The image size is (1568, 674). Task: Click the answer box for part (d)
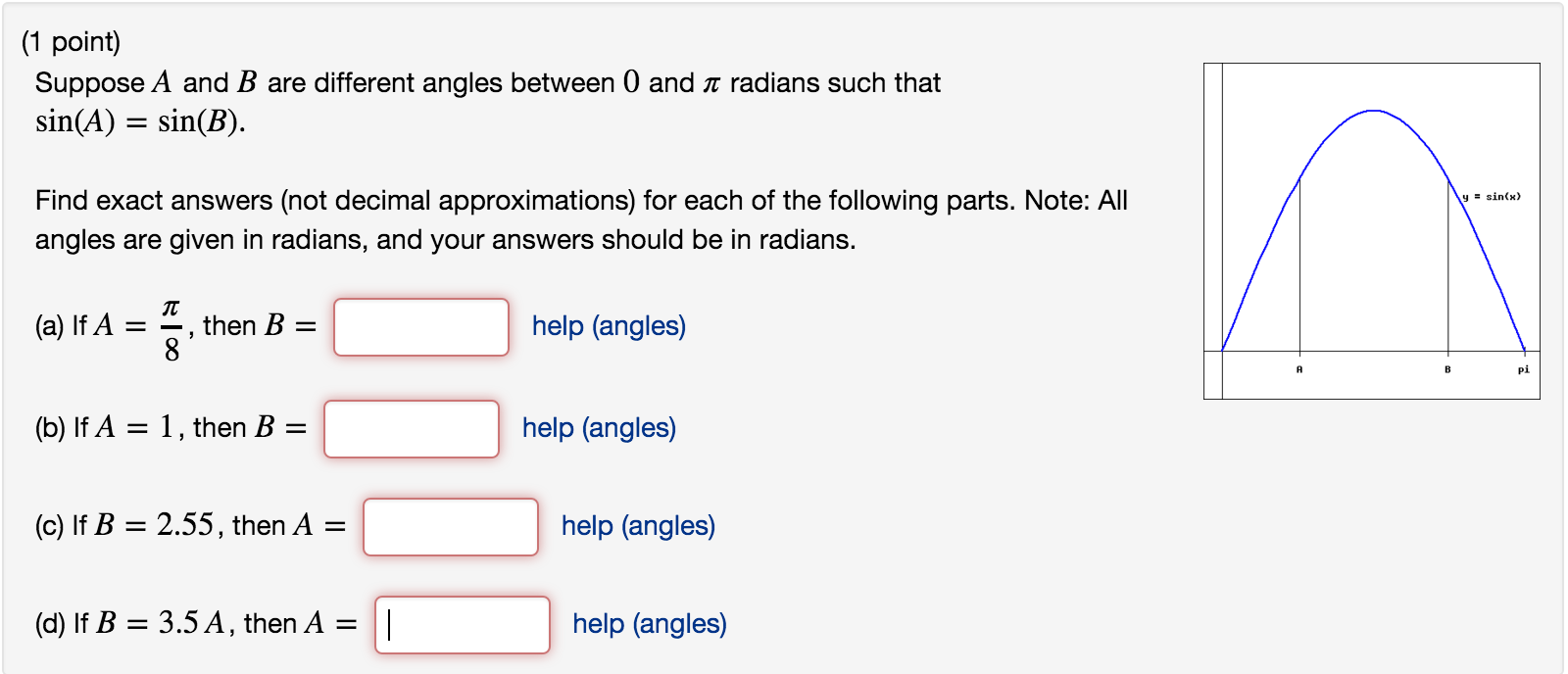(x=463, y=625)
